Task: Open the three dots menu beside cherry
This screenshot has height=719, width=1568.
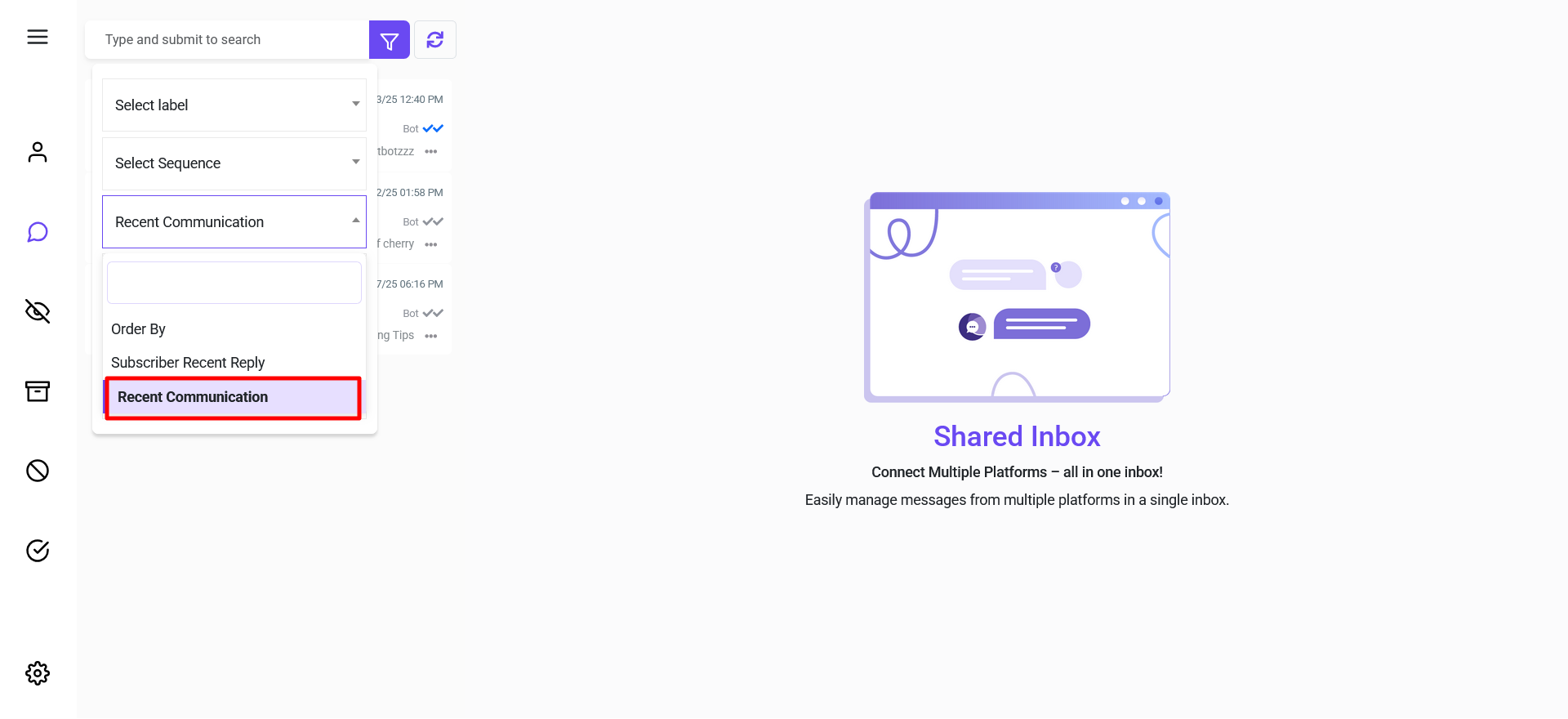Action: [x=431, y=244]
